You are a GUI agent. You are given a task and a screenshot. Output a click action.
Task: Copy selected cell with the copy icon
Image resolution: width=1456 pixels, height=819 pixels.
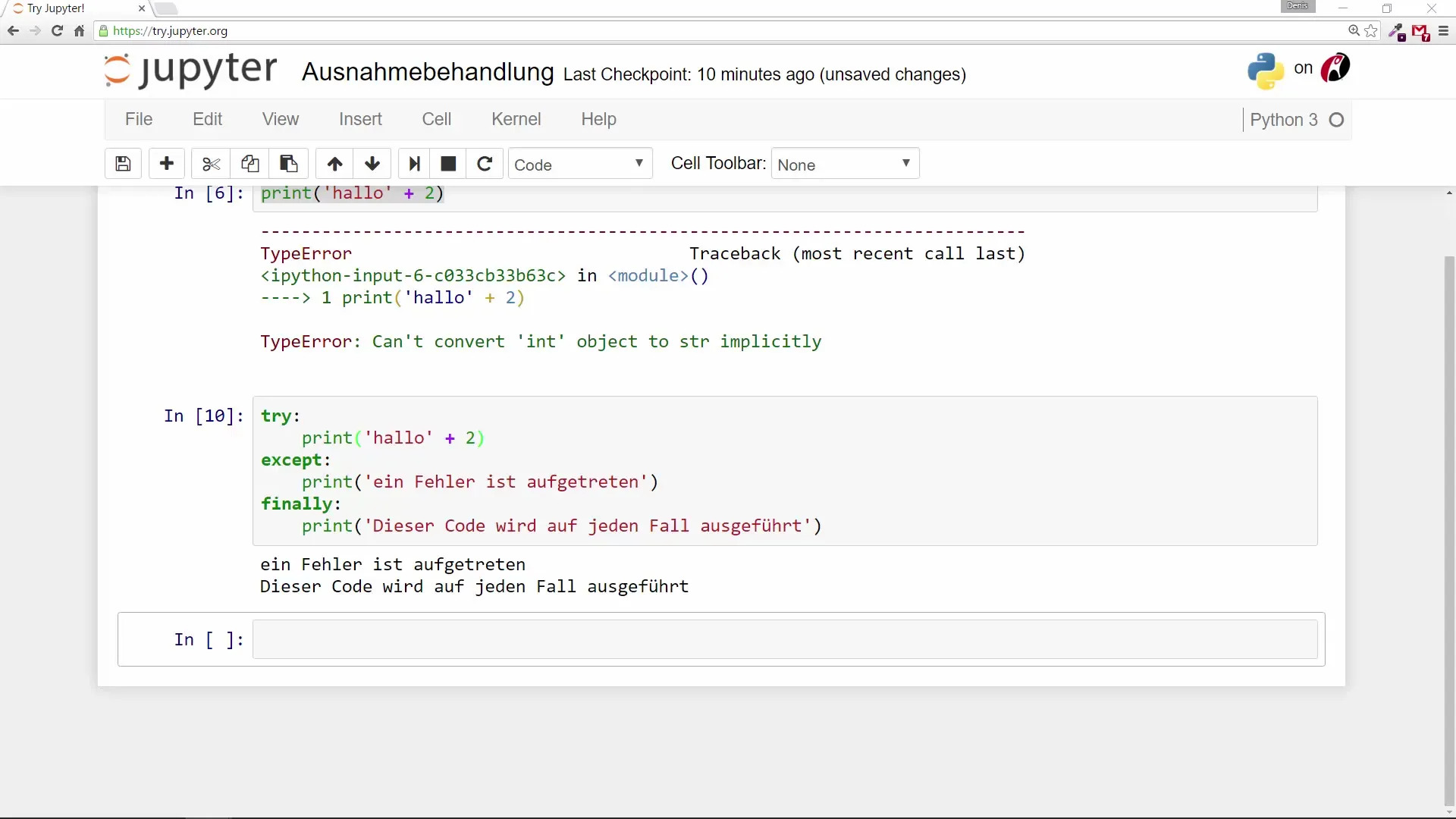tap(249, 164)
